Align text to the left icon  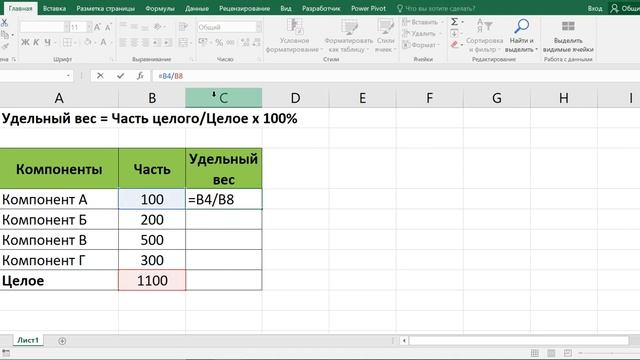(x=123, y=42)
